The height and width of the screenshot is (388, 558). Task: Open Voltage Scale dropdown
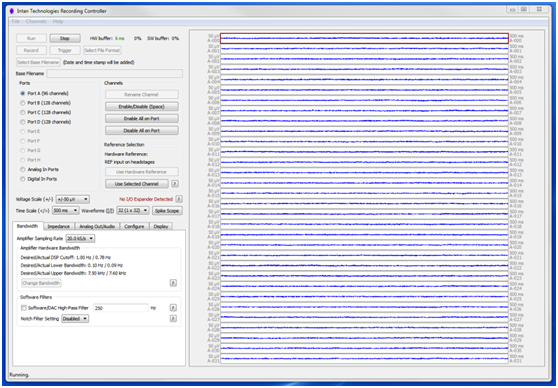click(x=73, y=199)
